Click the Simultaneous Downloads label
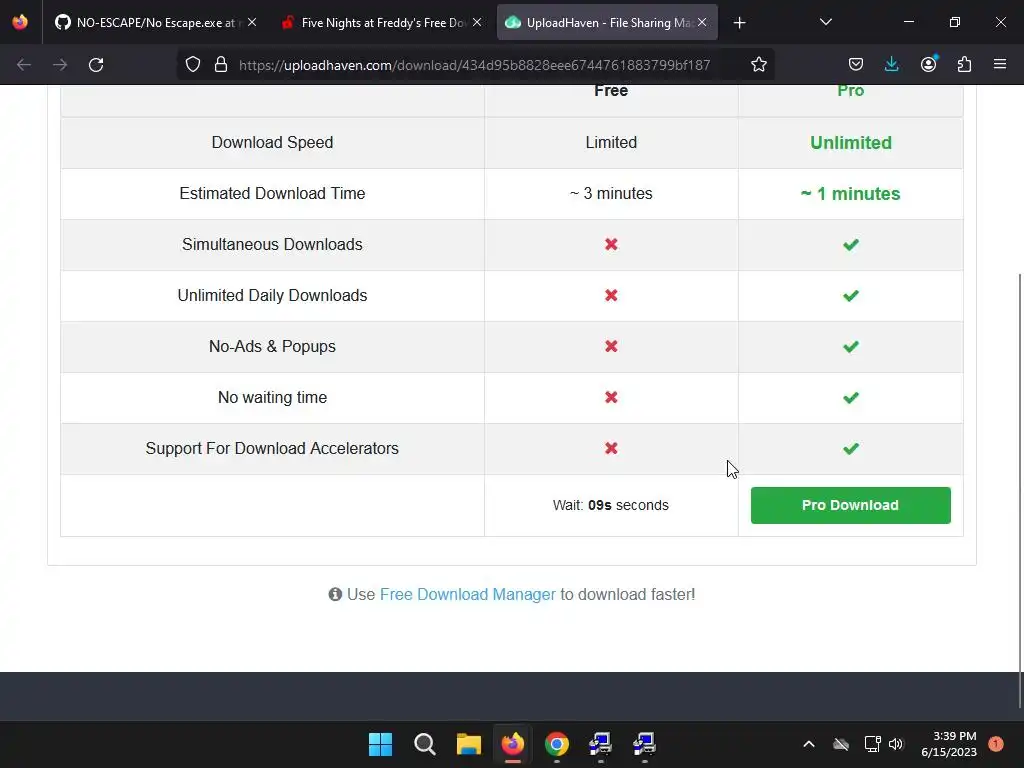 pos(272,244)
